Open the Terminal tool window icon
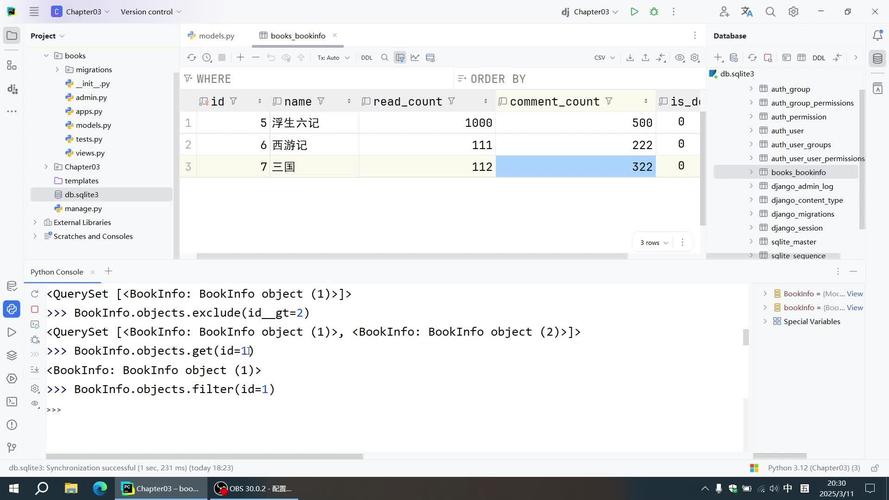This screenshot has height=500, width=889. pyautogui.click(x=11, y=401)
